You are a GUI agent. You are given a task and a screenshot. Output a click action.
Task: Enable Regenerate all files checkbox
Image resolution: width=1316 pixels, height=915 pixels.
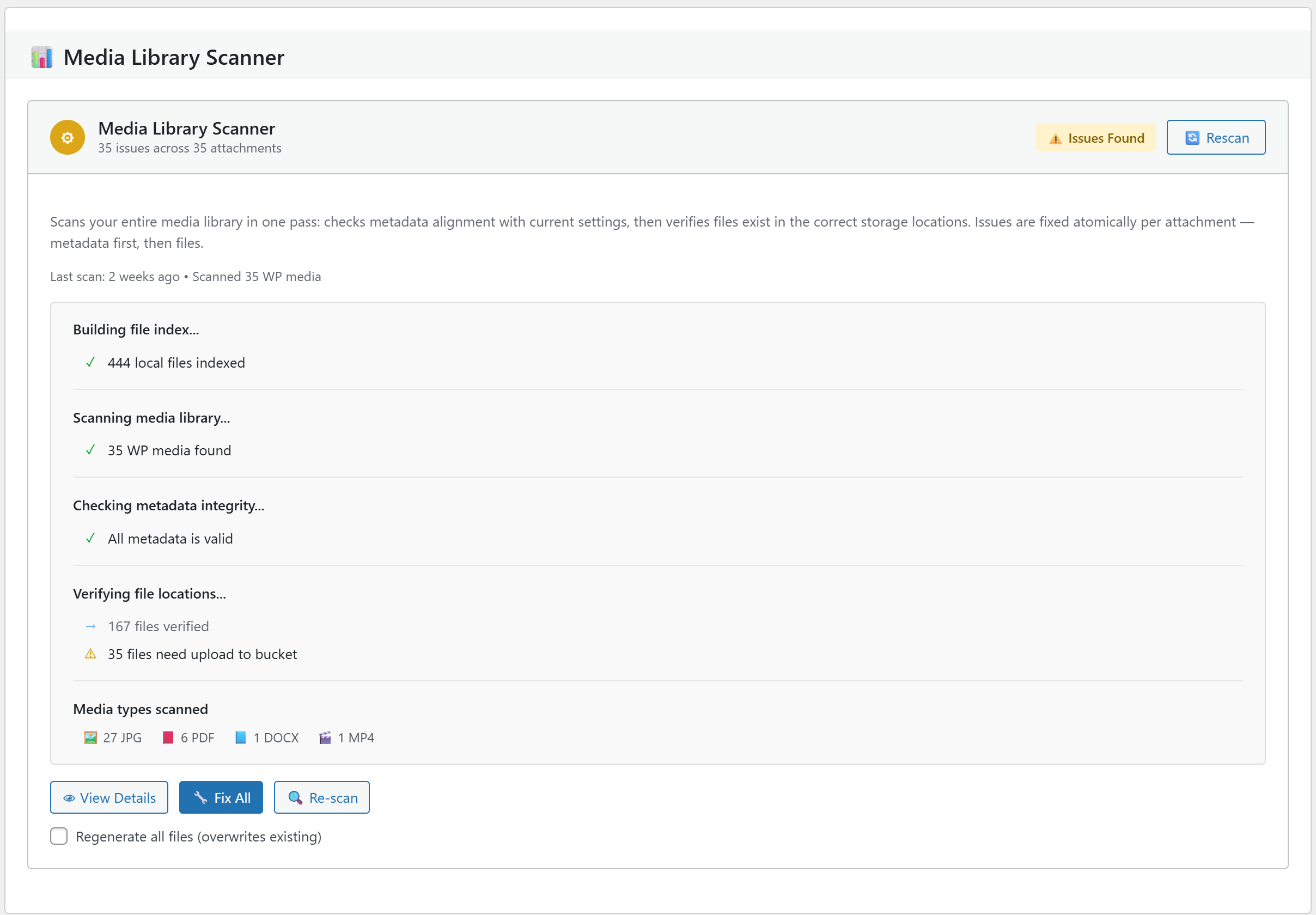click(58, 836)
